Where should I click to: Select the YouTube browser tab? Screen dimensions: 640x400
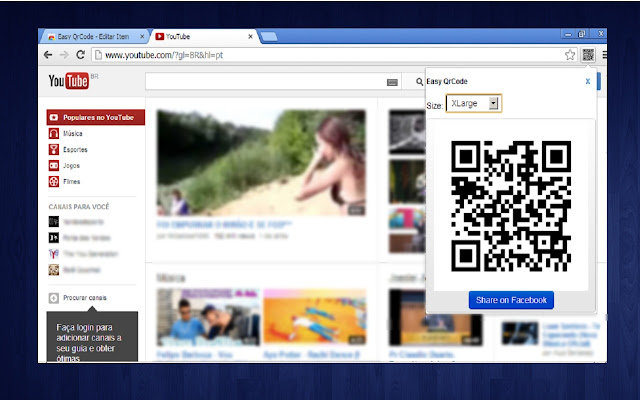pyautogui.click(x=202, y=36)
